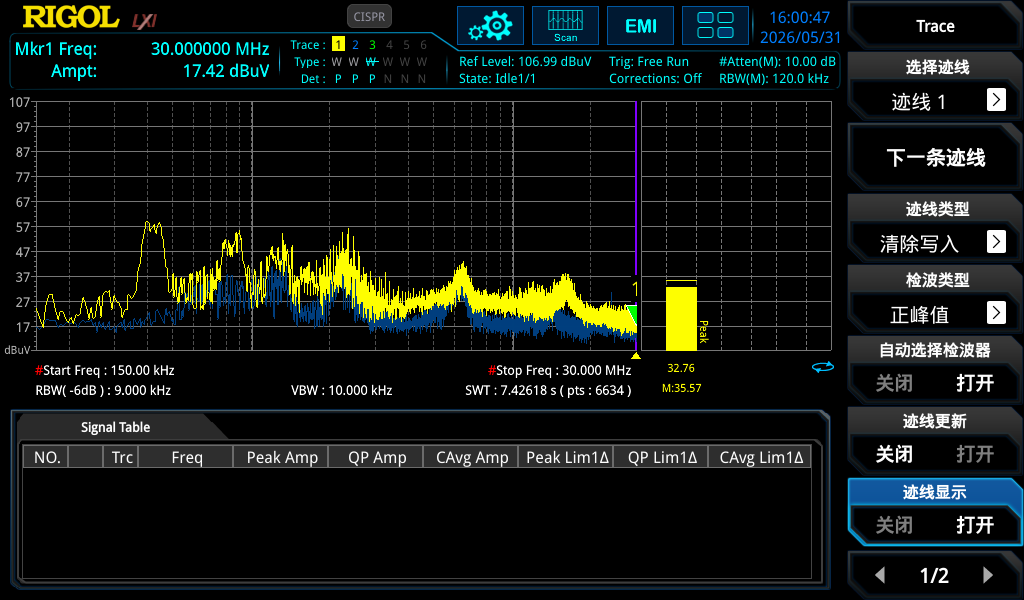This screenshot has width=1024, height=600.
Task: Click the meter max value M:35.57
Action: (x=681, y=388)
